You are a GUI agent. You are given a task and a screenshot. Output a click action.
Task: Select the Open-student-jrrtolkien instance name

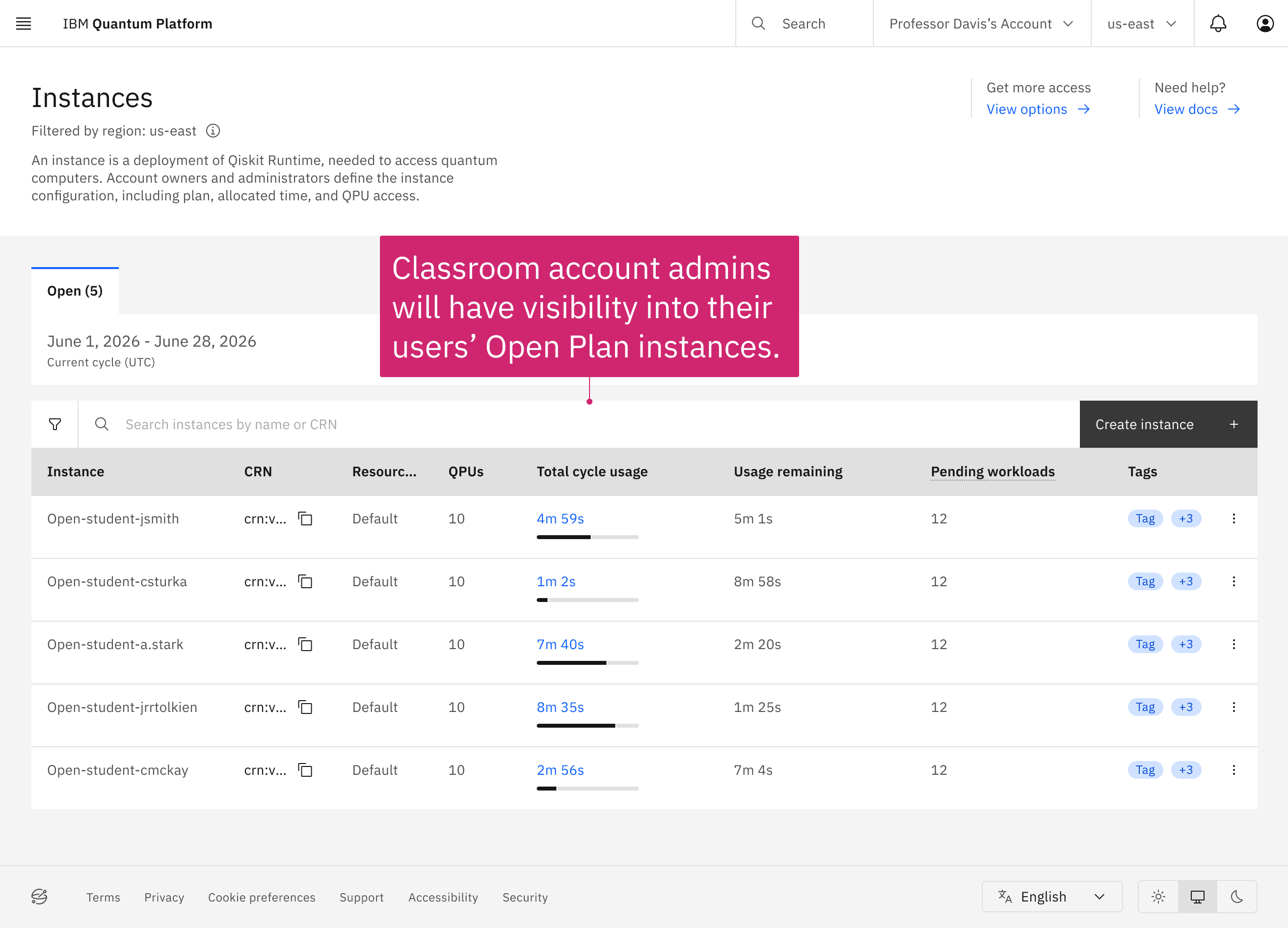click(x=122, y=707)
